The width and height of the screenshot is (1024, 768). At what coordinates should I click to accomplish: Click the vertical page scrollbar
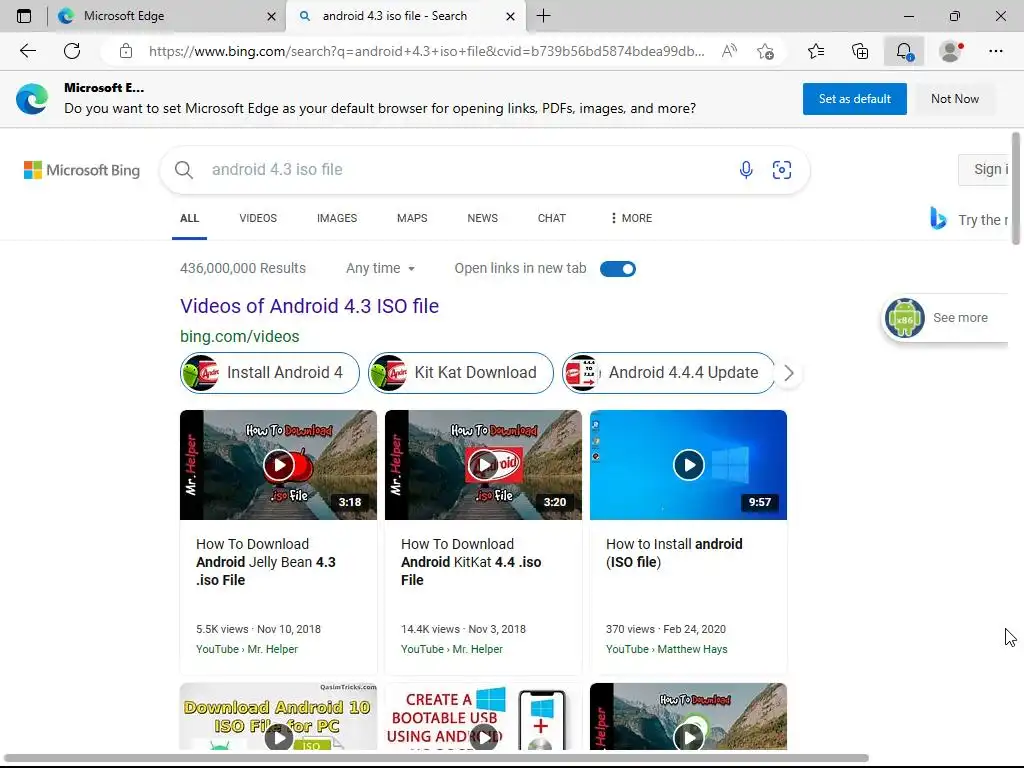[x=1016, y=189]
